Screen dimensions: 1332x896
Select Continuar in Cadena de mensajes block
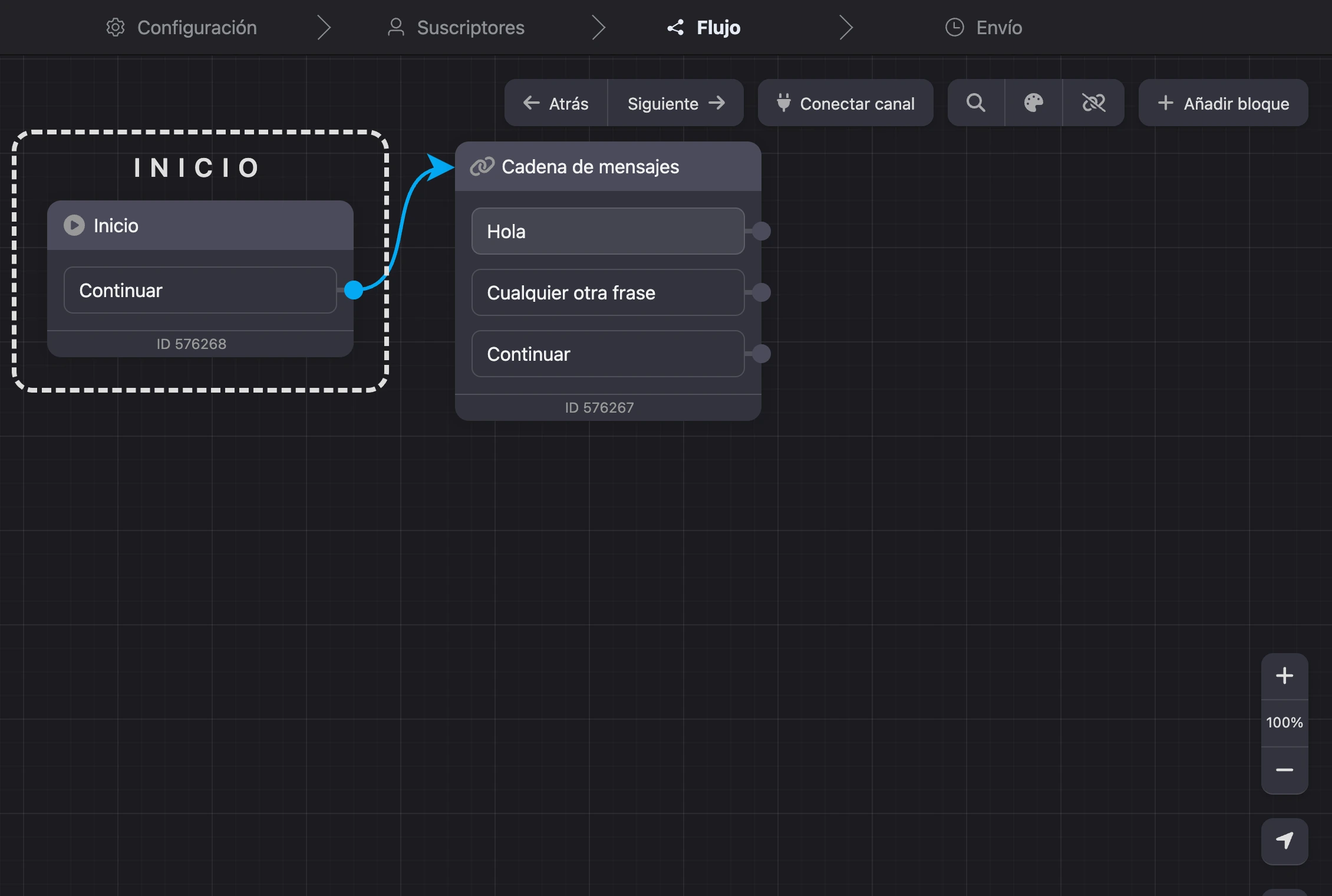(608, 354)
